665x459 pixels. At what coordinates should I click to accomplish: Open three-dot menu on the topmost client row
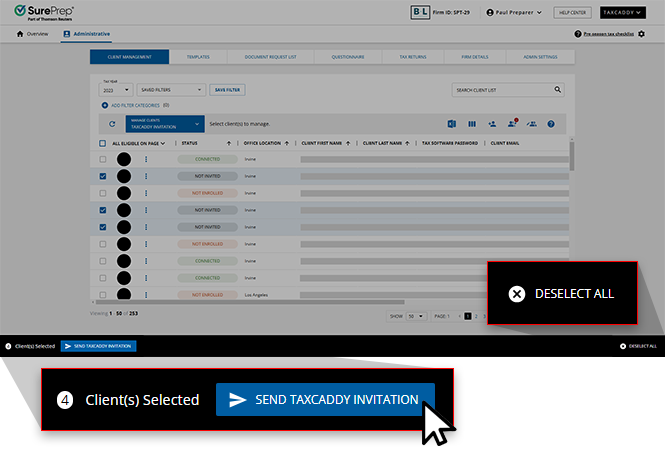(146, 159)
